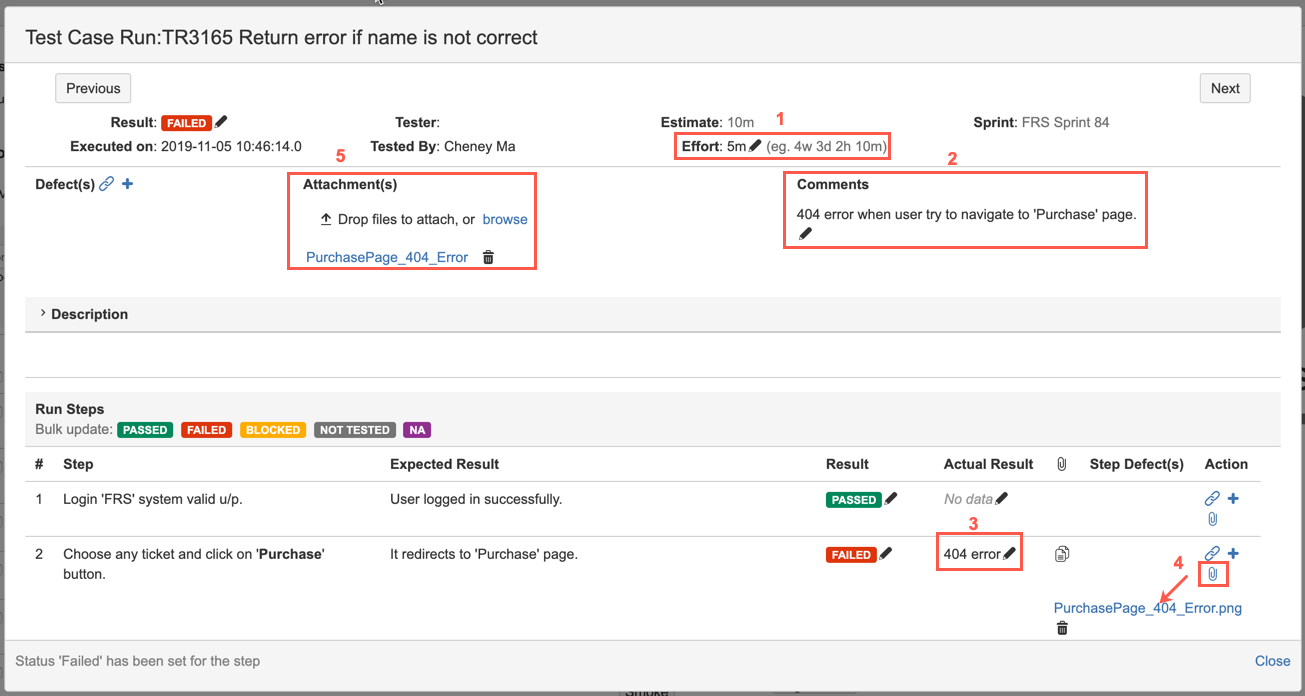Click step 2 link defect icon
This screenshot has width=1305, height=696.
(x=1212, y=553)
